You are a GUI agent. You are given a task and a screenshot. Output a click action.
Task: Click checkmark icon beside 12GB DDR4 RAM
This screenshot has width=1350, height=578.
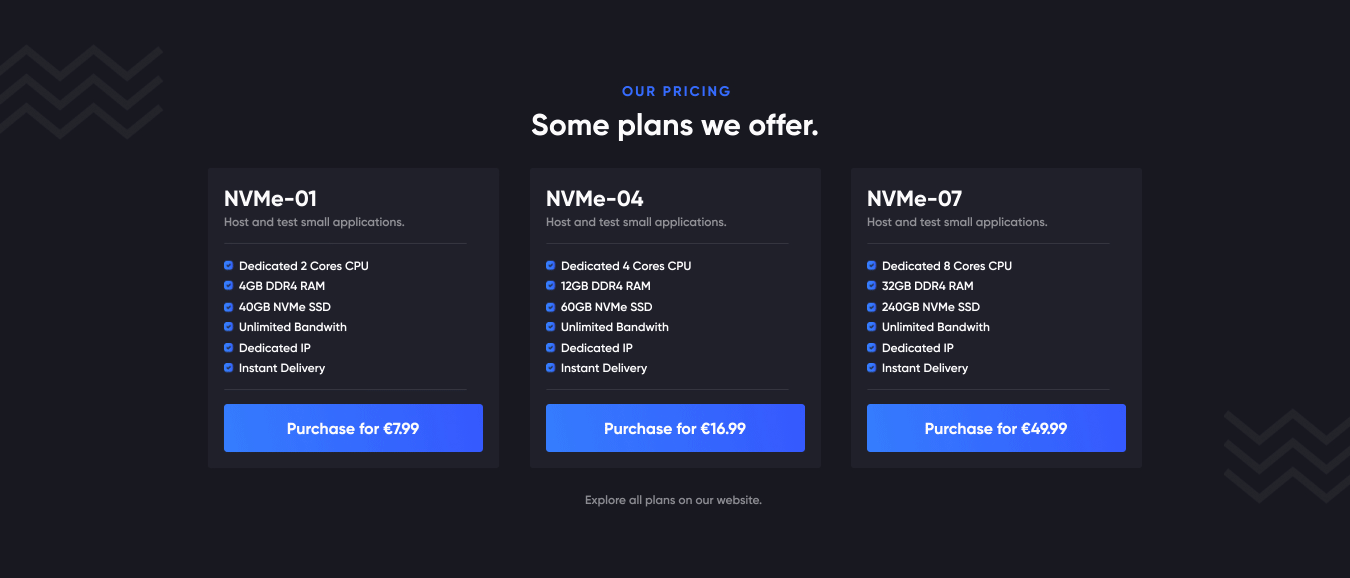(x=551, y=286)
